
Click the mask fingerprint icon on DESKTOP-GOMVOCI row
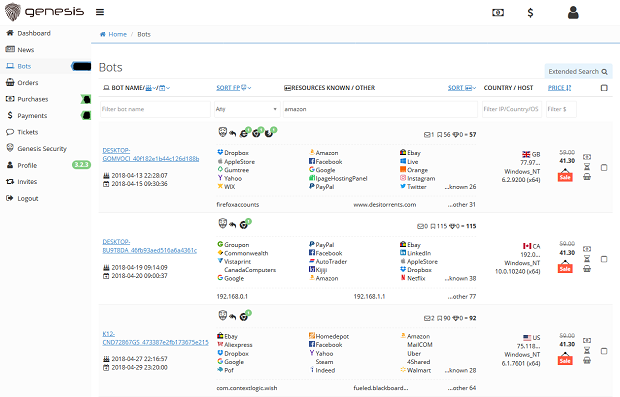(x=223, y=132)
